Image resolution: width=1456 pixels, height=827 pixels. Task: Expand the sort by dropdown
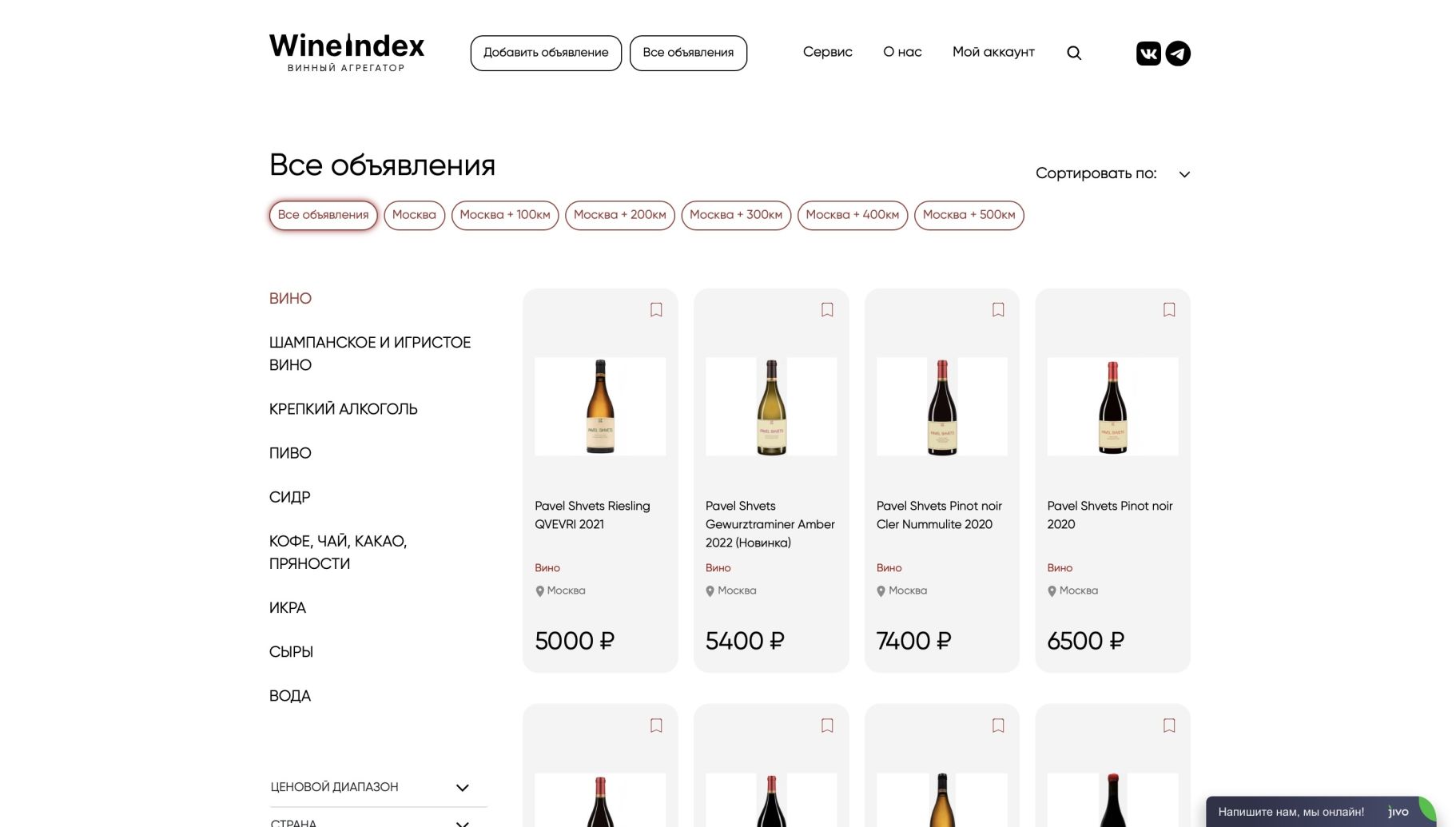click(x=1184, y=174)
